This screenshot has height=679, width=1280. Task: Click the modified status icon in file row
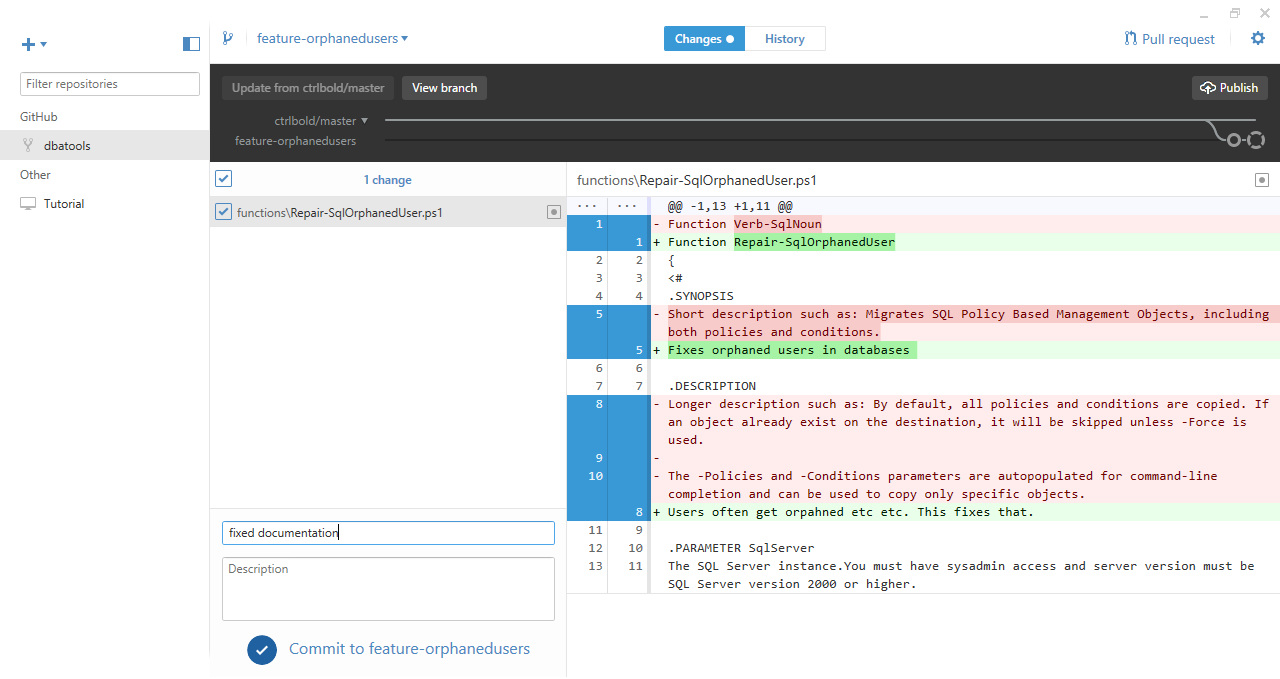pyautogui.click(x=553, y=212)
